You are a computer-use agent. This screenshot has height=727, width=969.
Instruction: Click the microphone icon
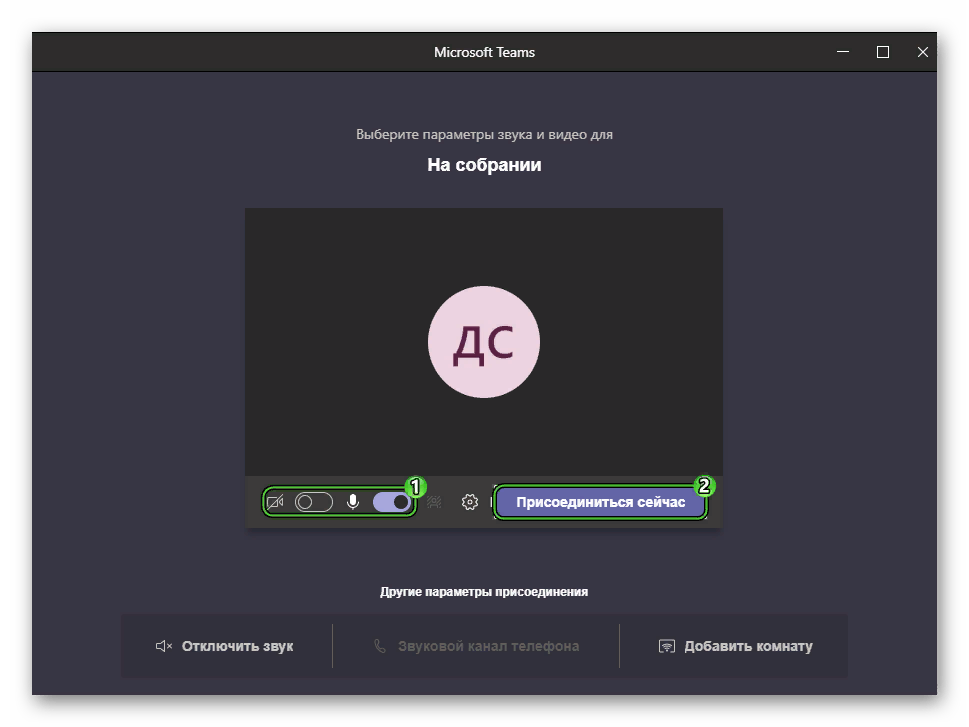click(353, 502)
